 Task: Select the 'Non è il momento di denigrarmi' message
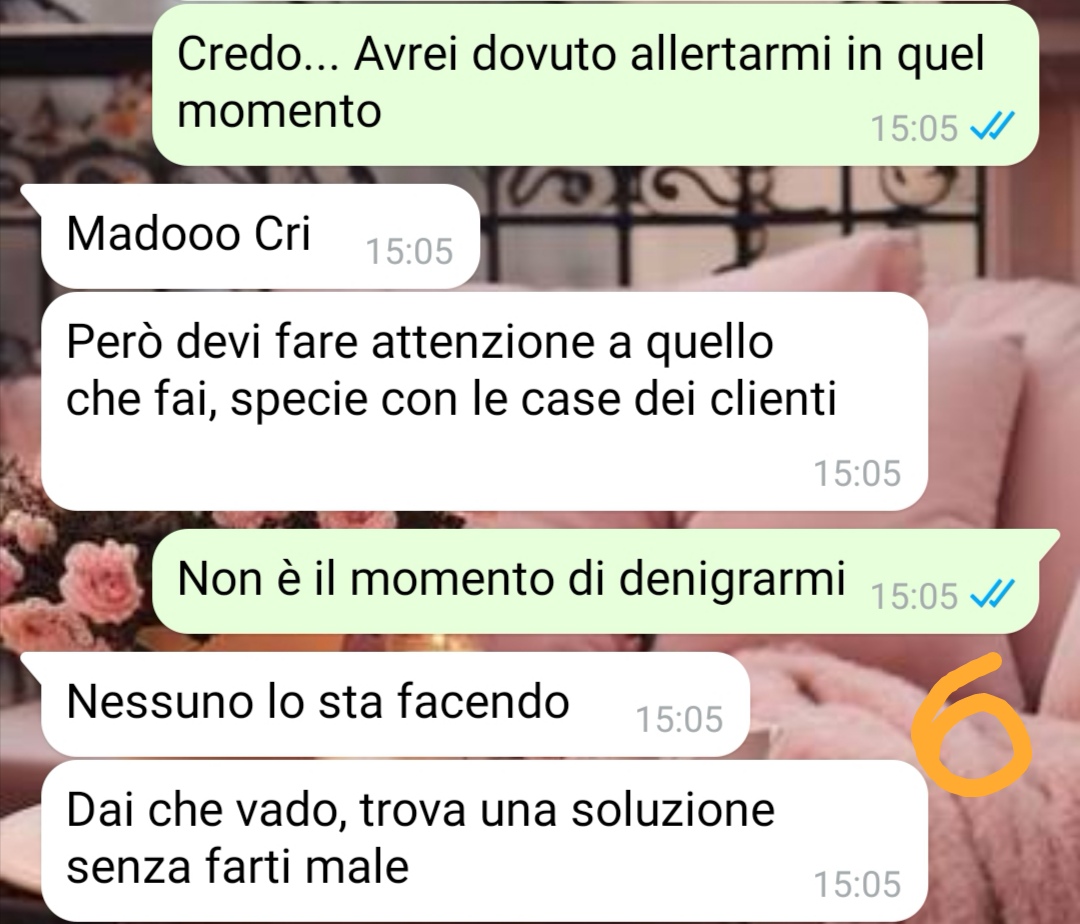(x=594, y=582)
